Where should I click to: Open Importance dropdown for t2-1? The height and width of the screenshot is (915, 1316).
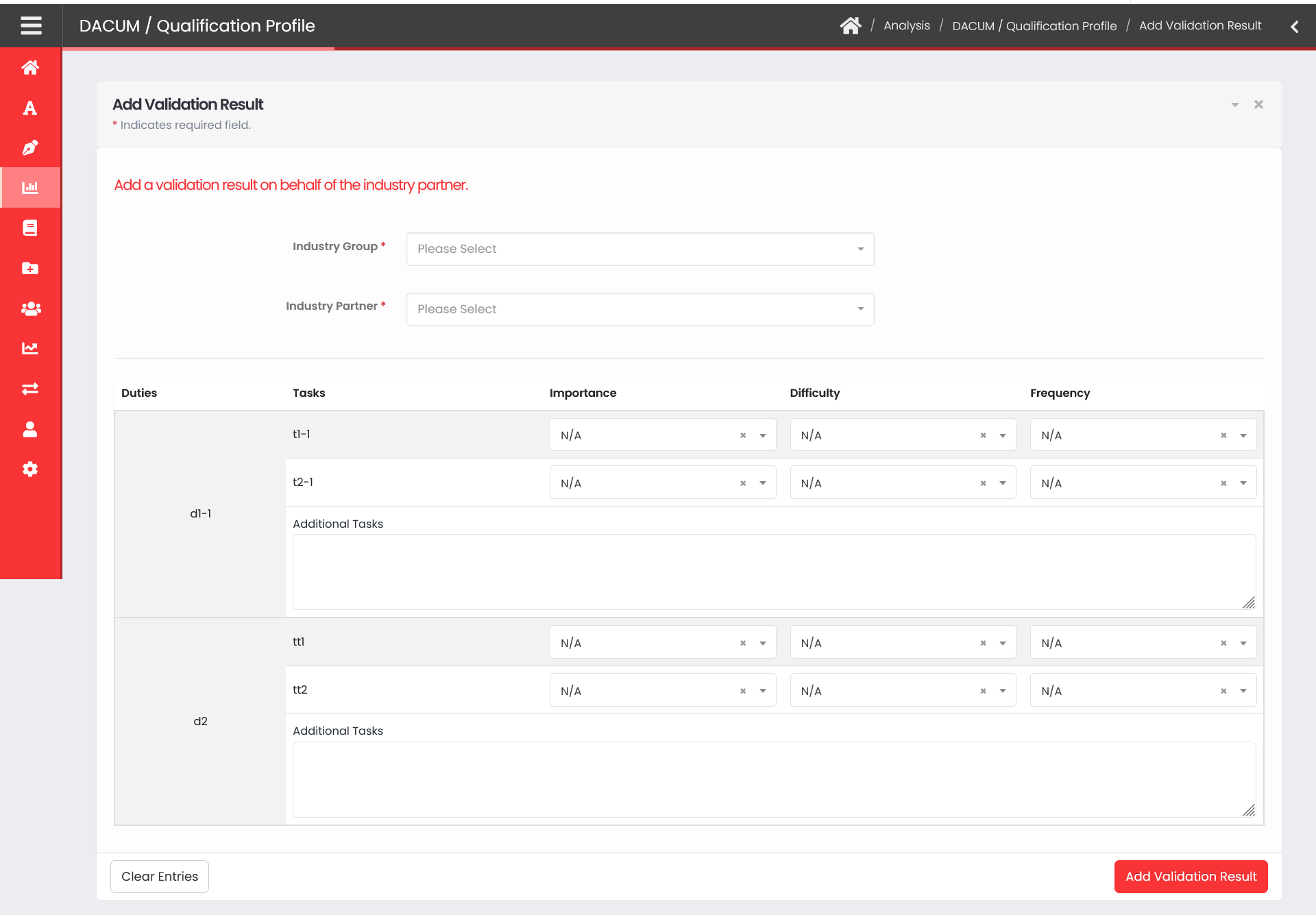pos(662,483)
